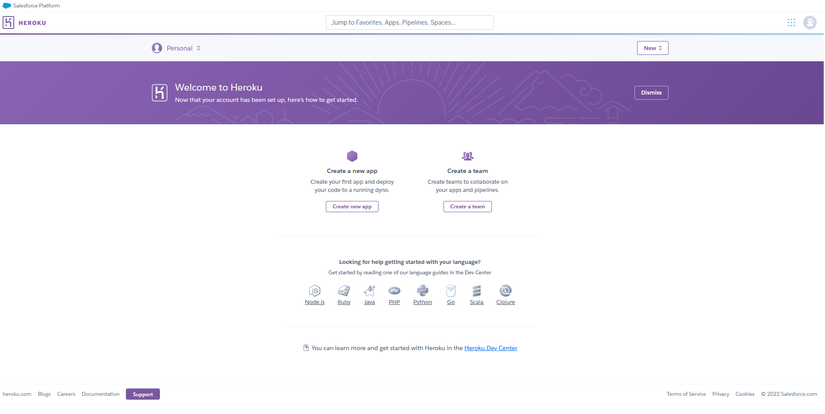825x414 pixels.
Task: Click the hexagon Create a new app icon
Action: tap(352, 156)
